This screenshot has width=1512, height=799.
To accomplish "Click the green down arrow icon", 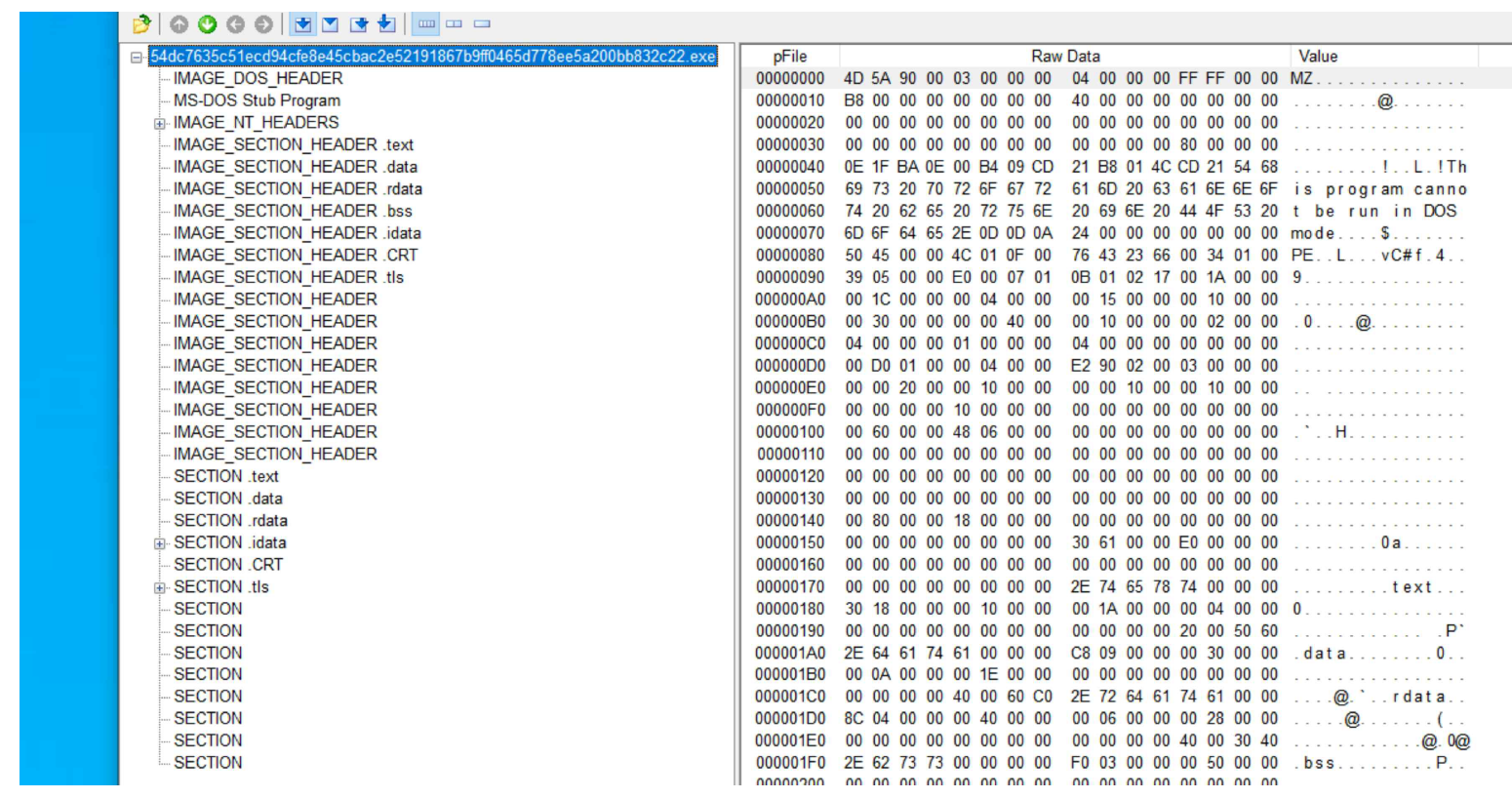I will (207, 24).
